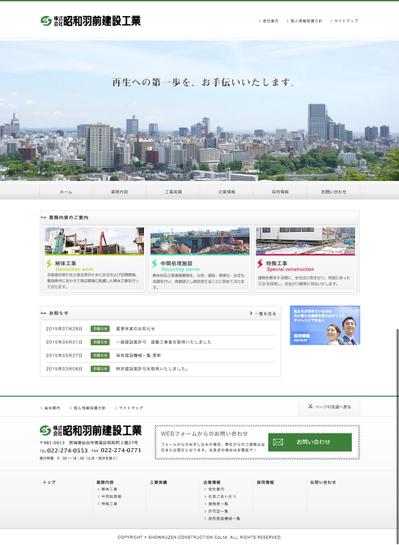Click the 個人情報保護方針 link in the top header
The image size is (399, 545).
click(x=306, y=21)
